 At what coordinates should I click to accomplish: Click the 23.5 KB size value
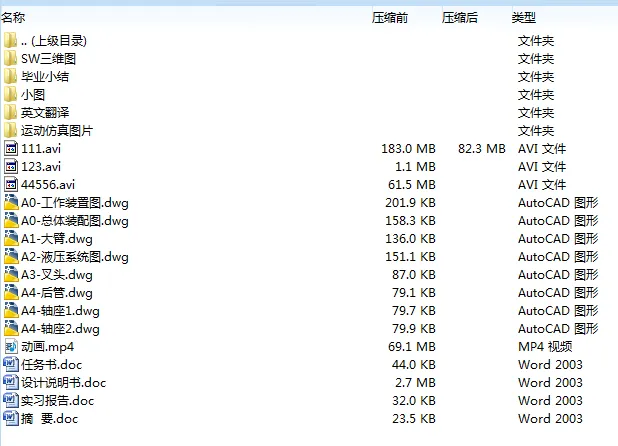pos(414,419)
